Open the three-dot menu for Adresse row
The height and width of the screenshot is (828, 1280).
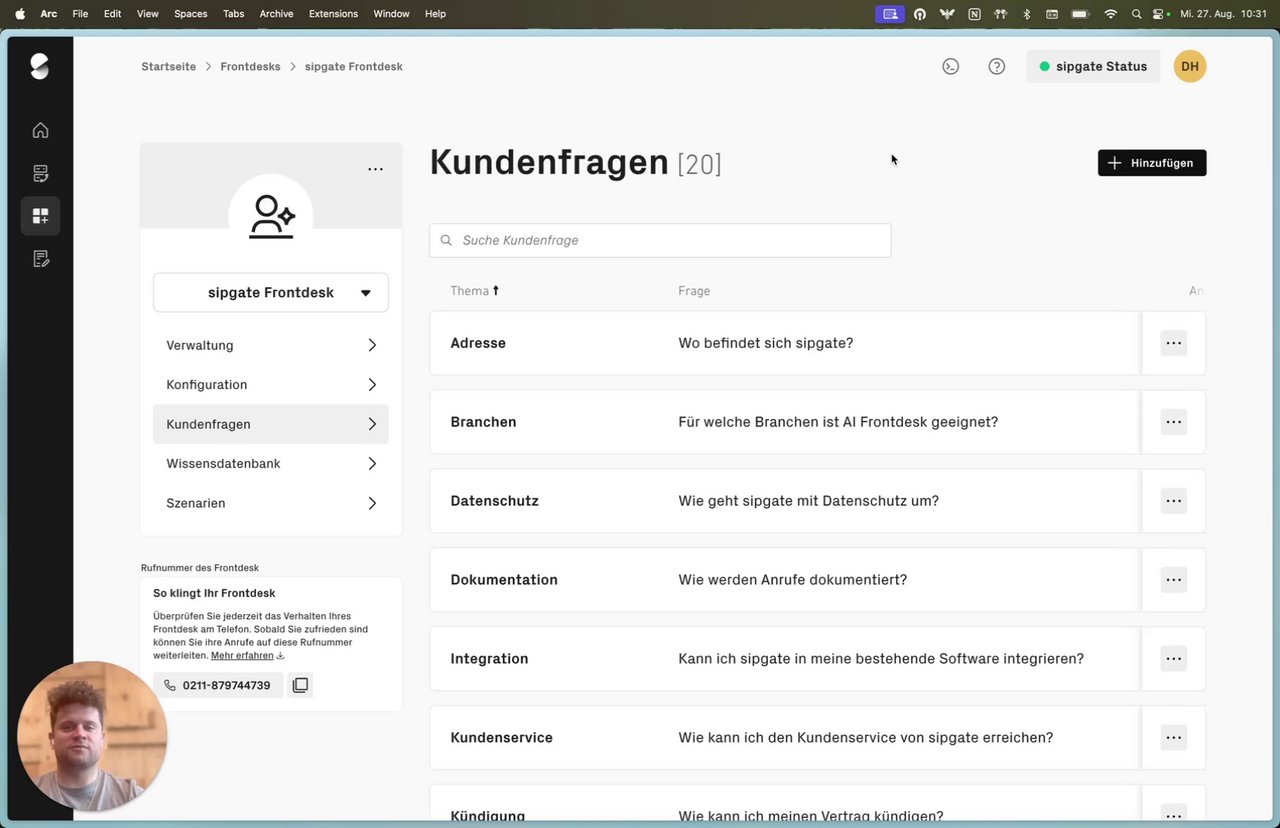1174,343
